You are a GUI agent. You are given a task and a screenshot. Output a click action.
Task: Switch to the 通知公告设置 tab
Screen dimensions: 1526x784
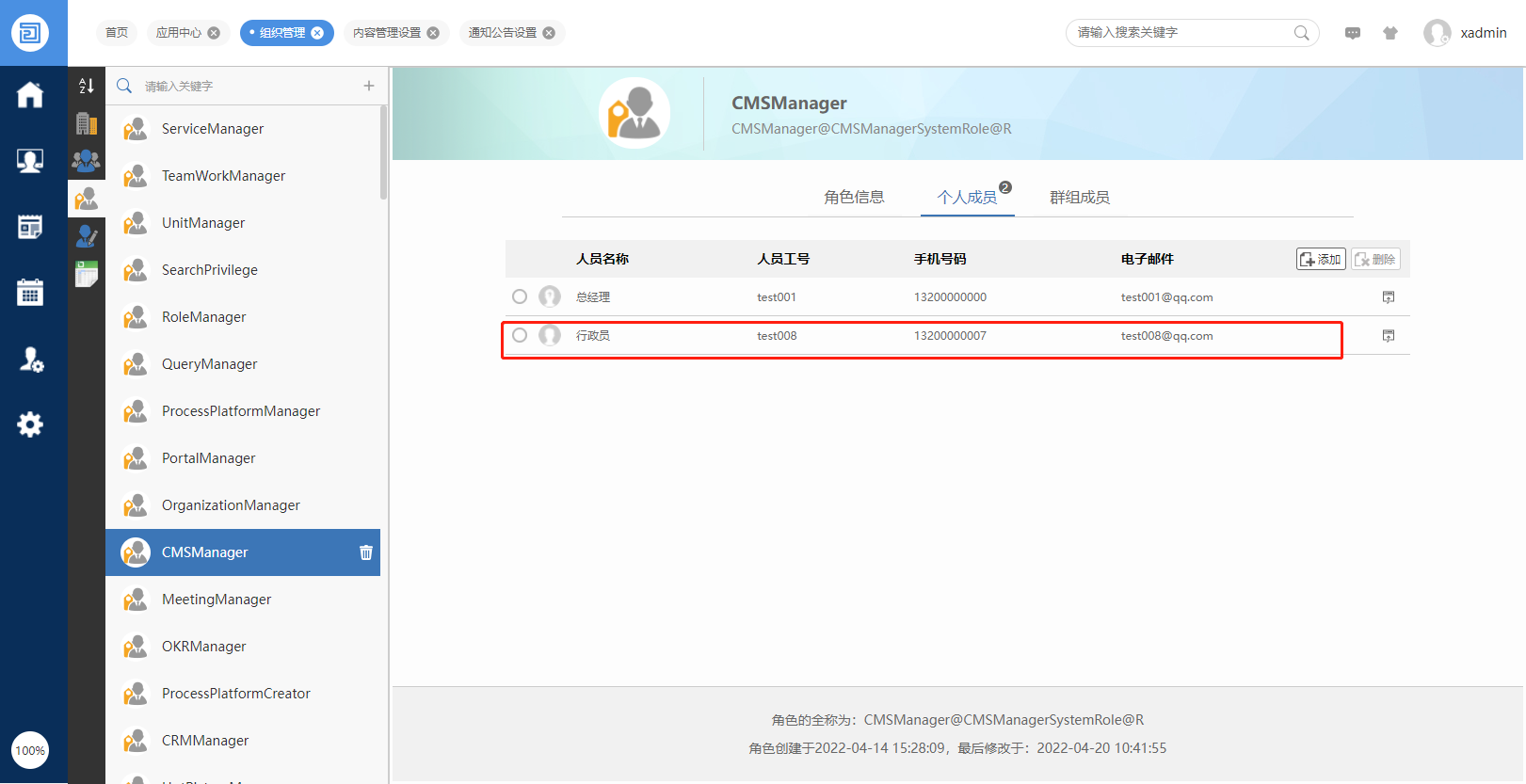503,33
